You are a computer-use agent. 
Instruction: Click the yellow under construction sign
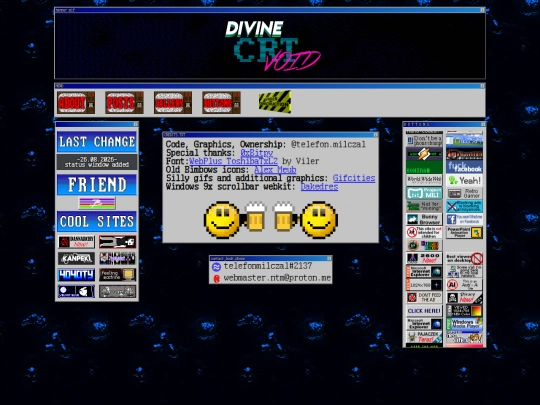pyautogui.click(x=275, y=102)
